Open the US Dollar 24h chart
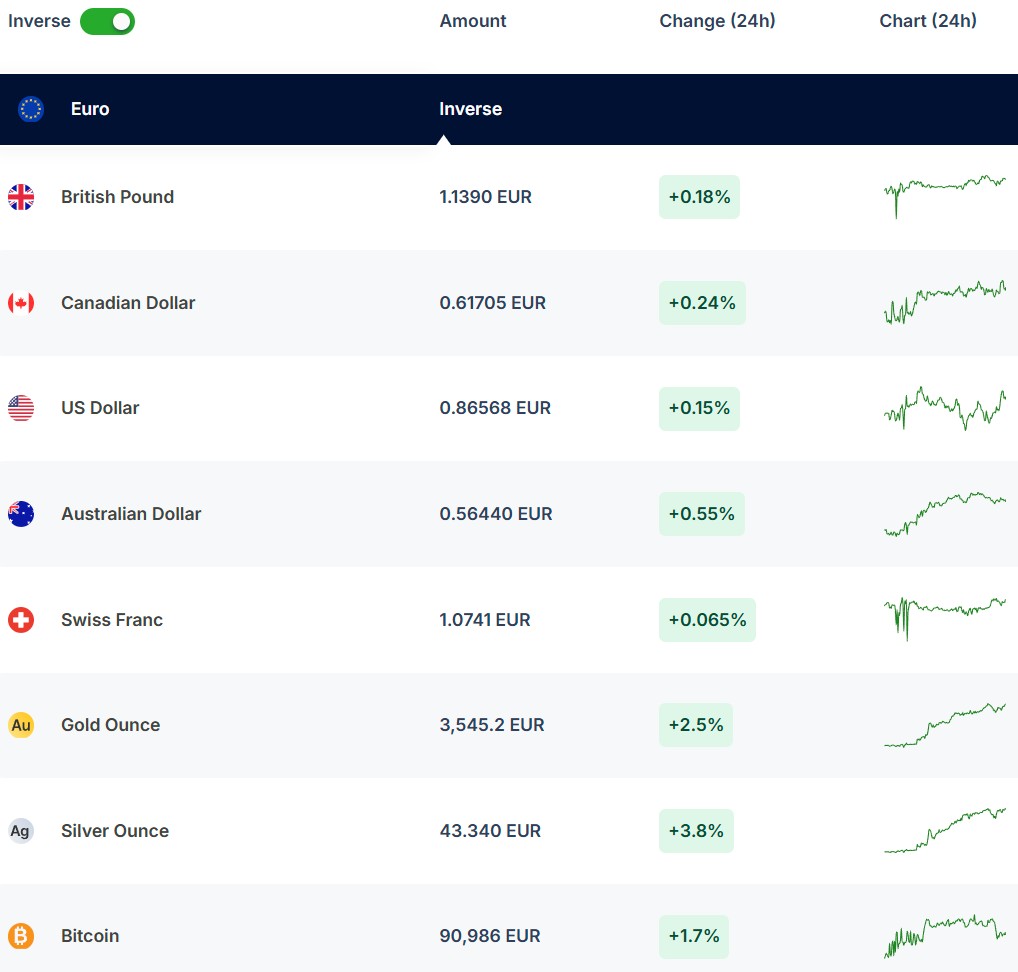This screenshot has height=972, width=1018. pyautogui.click(x=944, y=408)
